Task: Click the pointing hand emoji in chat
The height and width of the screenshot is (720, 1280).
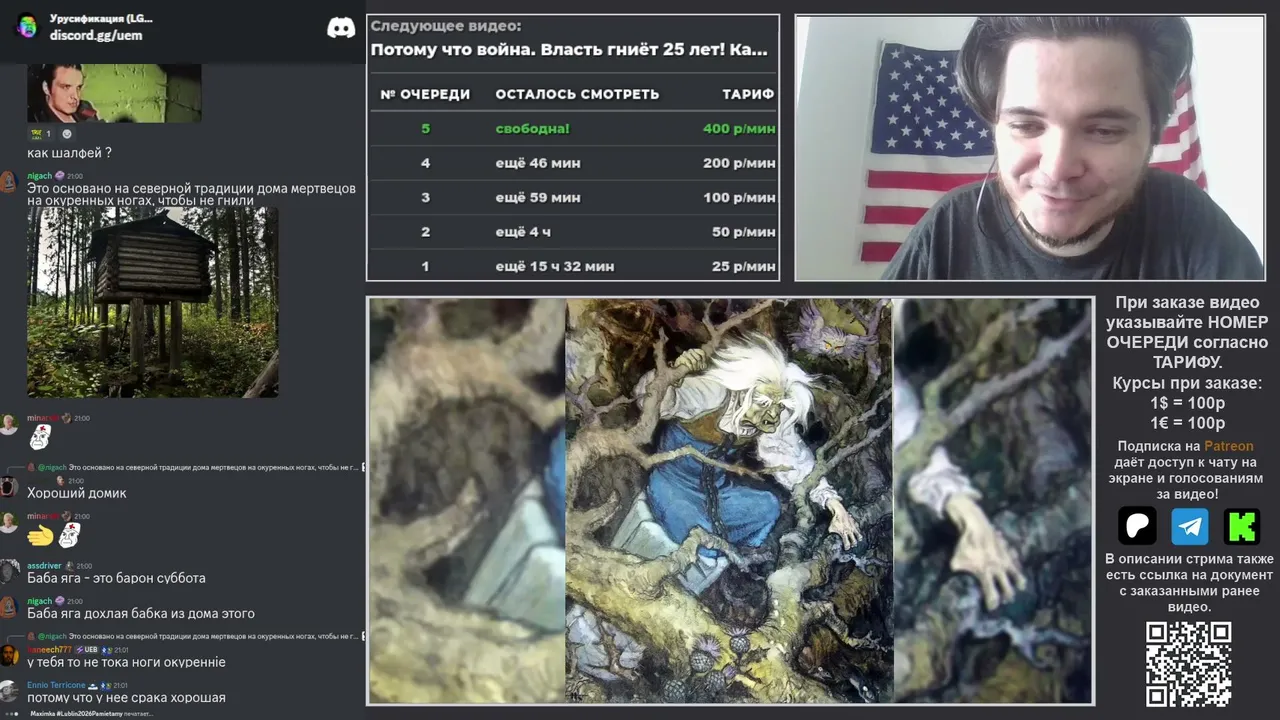Action: point(40,536)
